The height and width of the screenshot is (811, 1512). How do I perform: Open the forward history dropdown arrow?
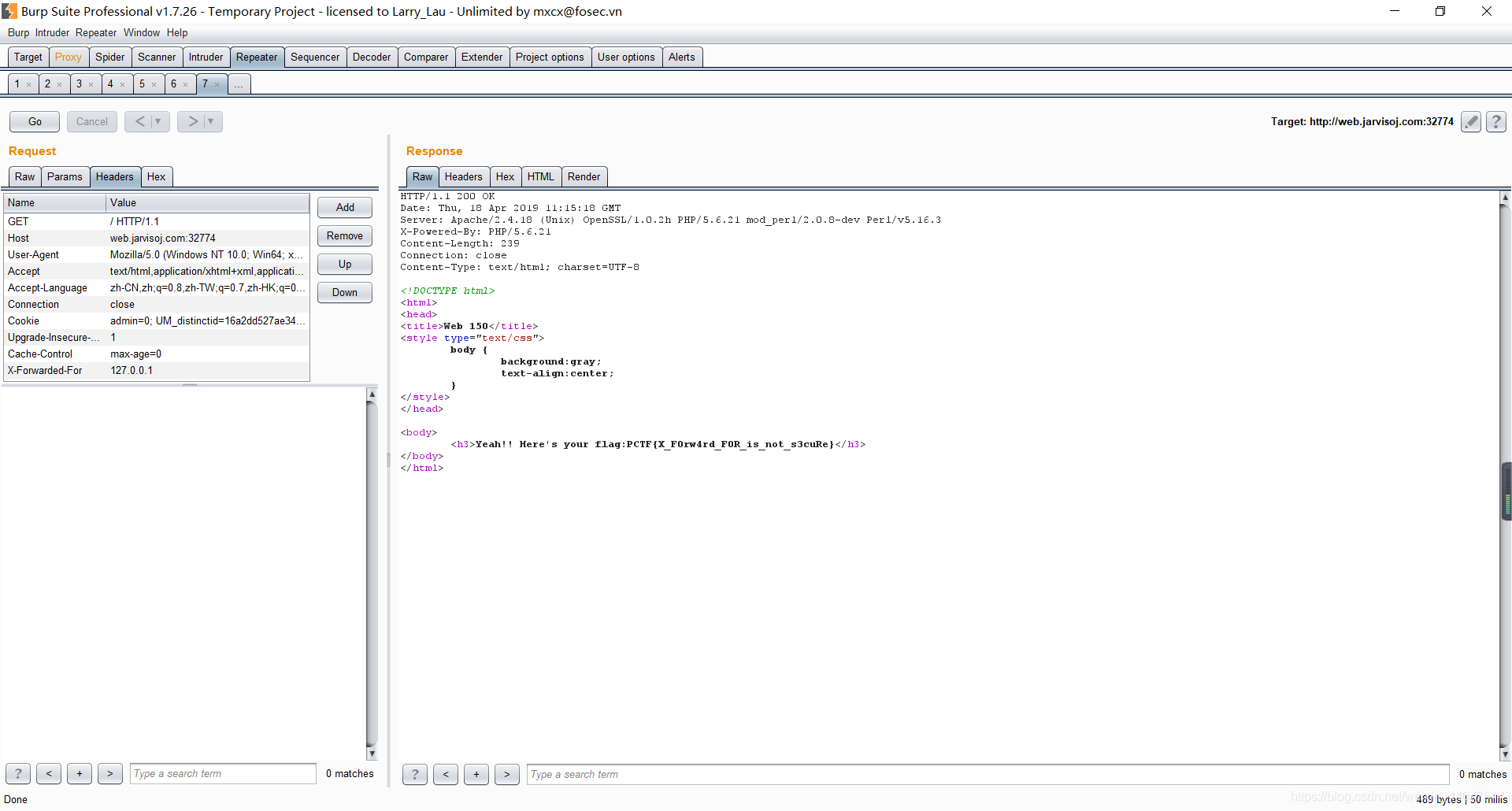click(212, 121)
